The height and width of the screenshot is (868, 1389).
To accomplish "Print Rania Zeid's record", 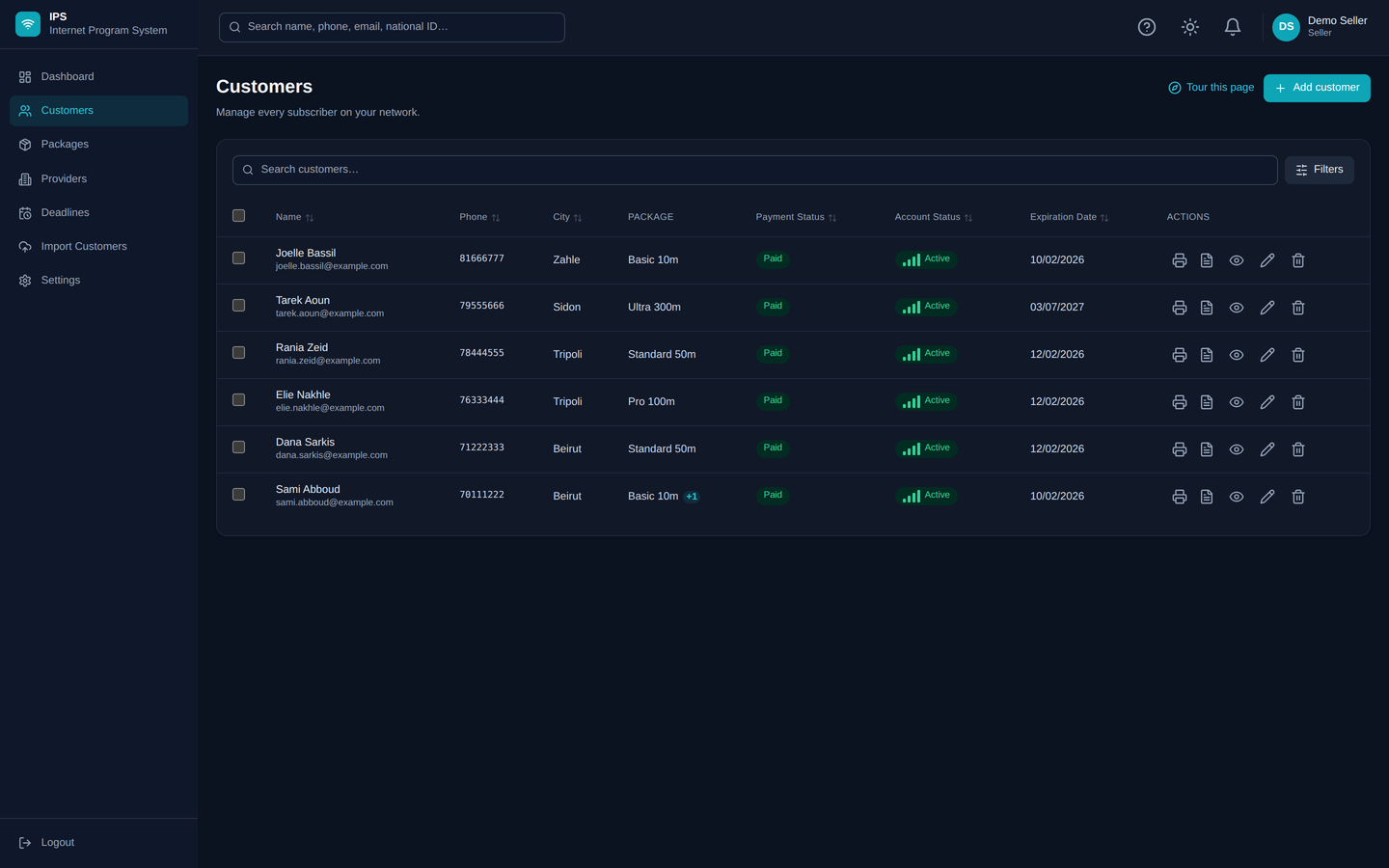I will [1179, 355].
